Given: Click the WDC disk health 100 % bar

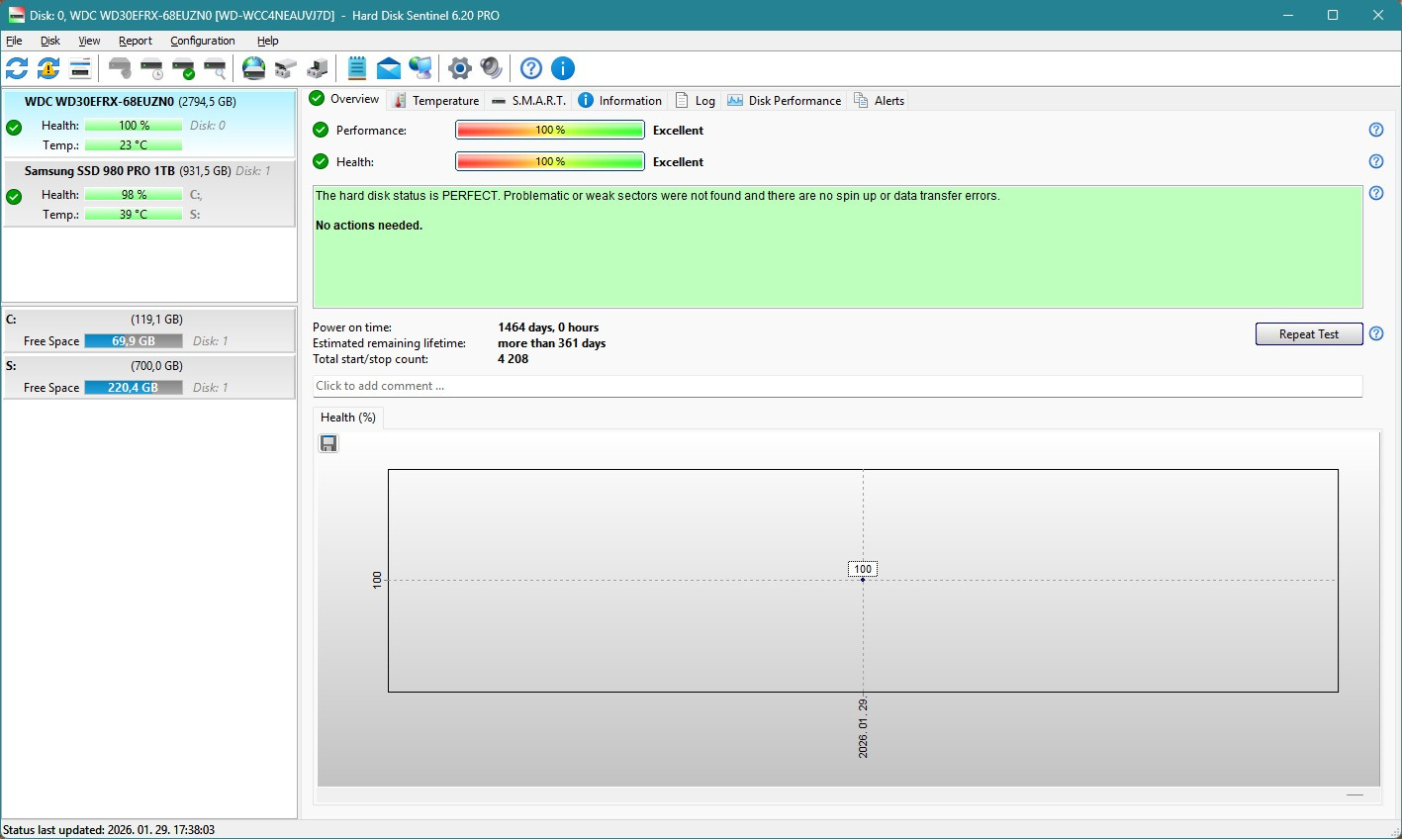Looking at the screenshot, I should [x=134, y=126].
